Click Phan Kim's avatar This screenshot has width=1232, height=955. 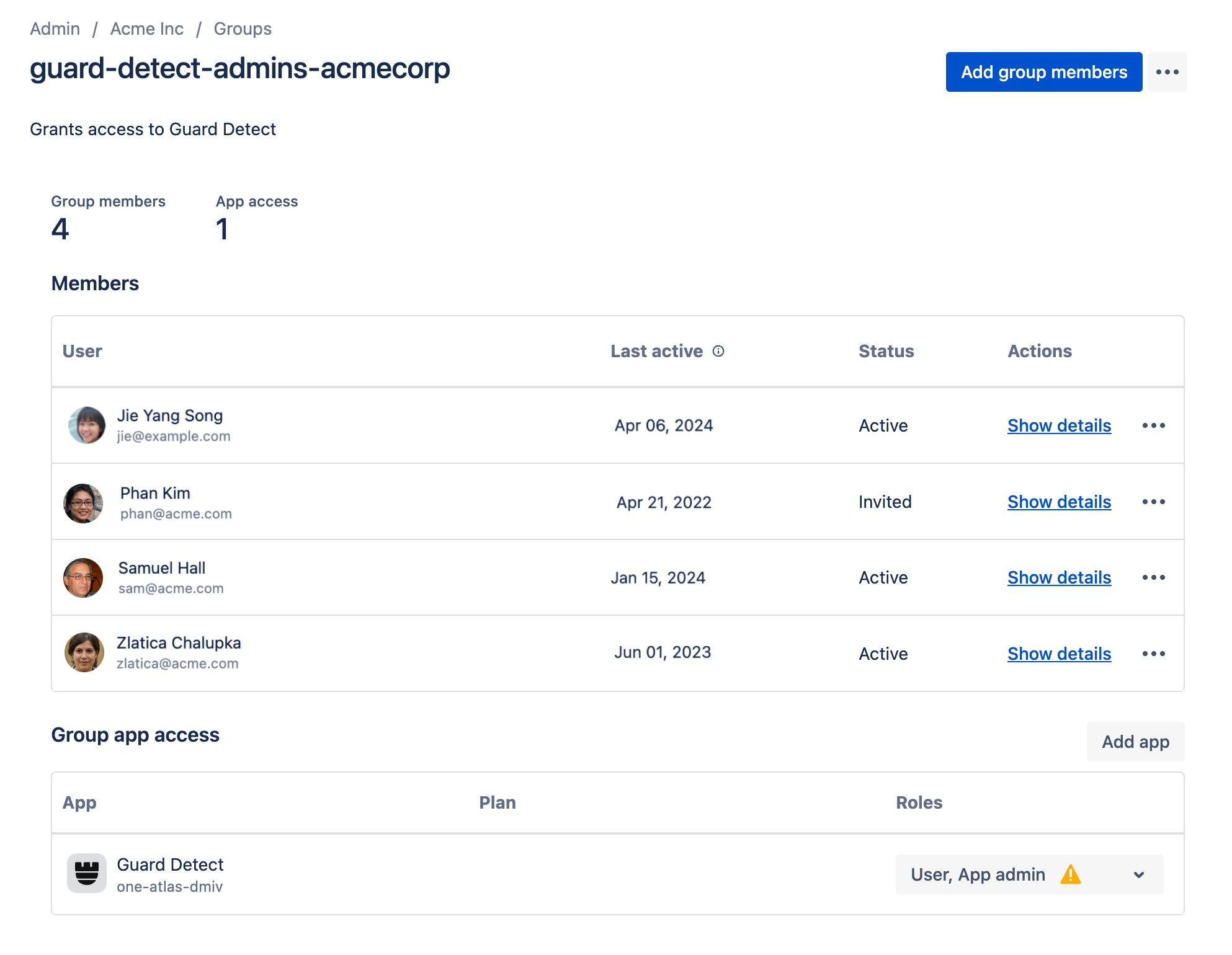[83, 503]
